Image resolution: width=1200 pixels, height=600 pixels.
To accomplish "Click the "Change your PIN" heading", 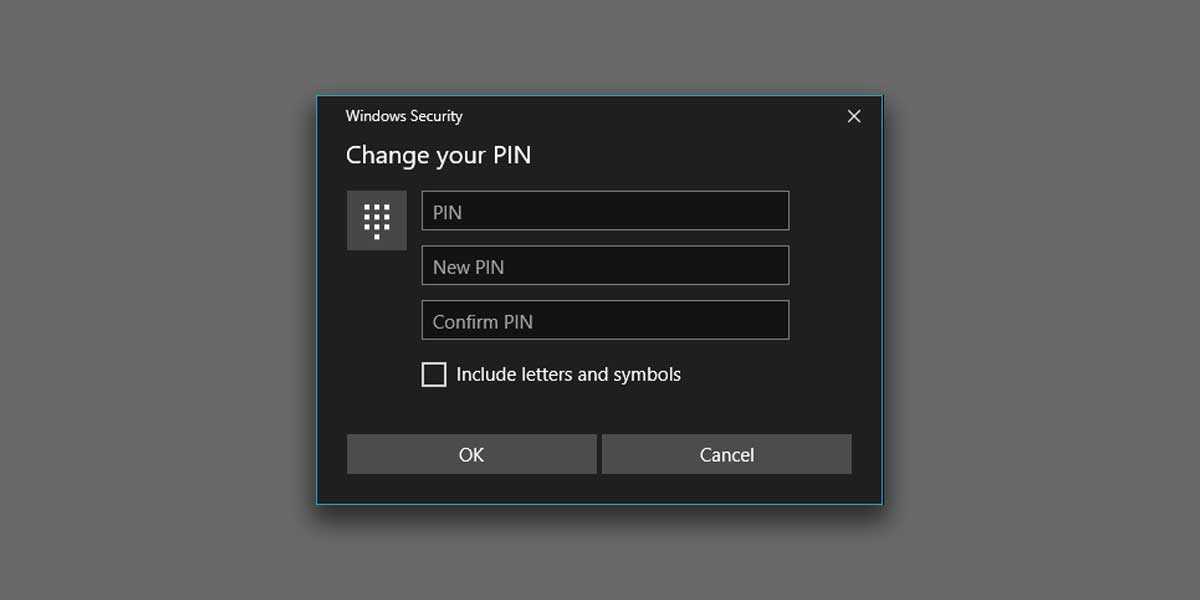I will [438, 155].
